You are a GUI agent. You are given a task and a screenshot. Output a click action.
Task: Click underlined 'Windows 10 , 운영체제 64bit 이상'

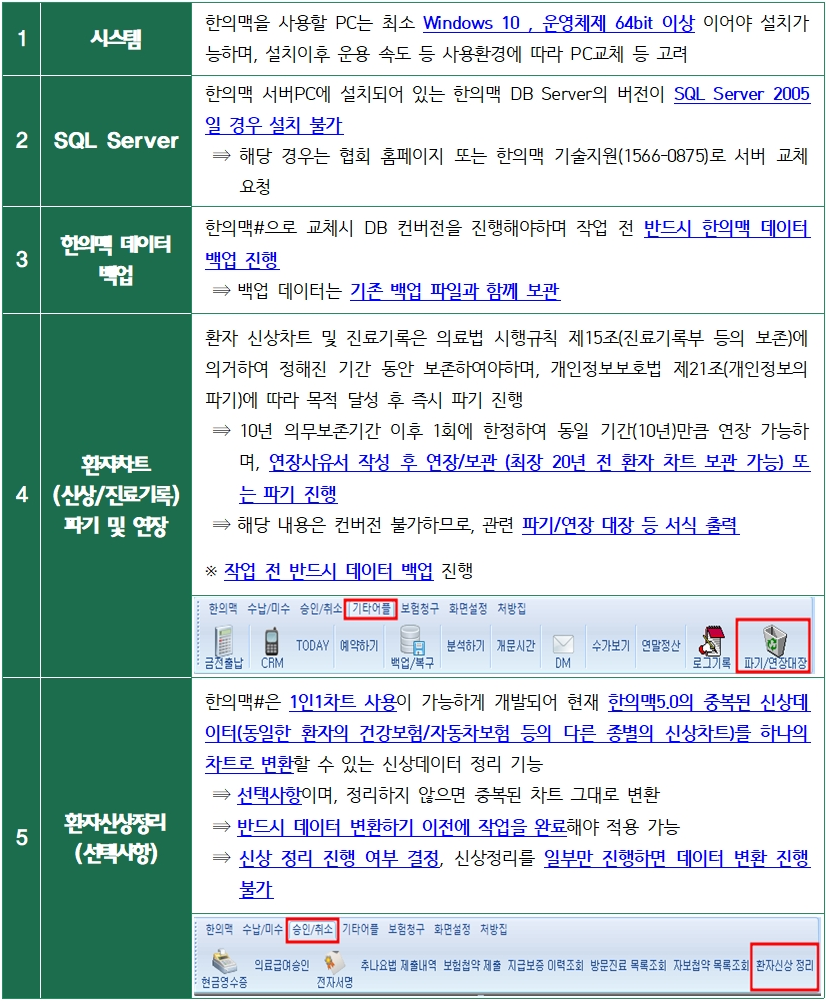(559, 23)
